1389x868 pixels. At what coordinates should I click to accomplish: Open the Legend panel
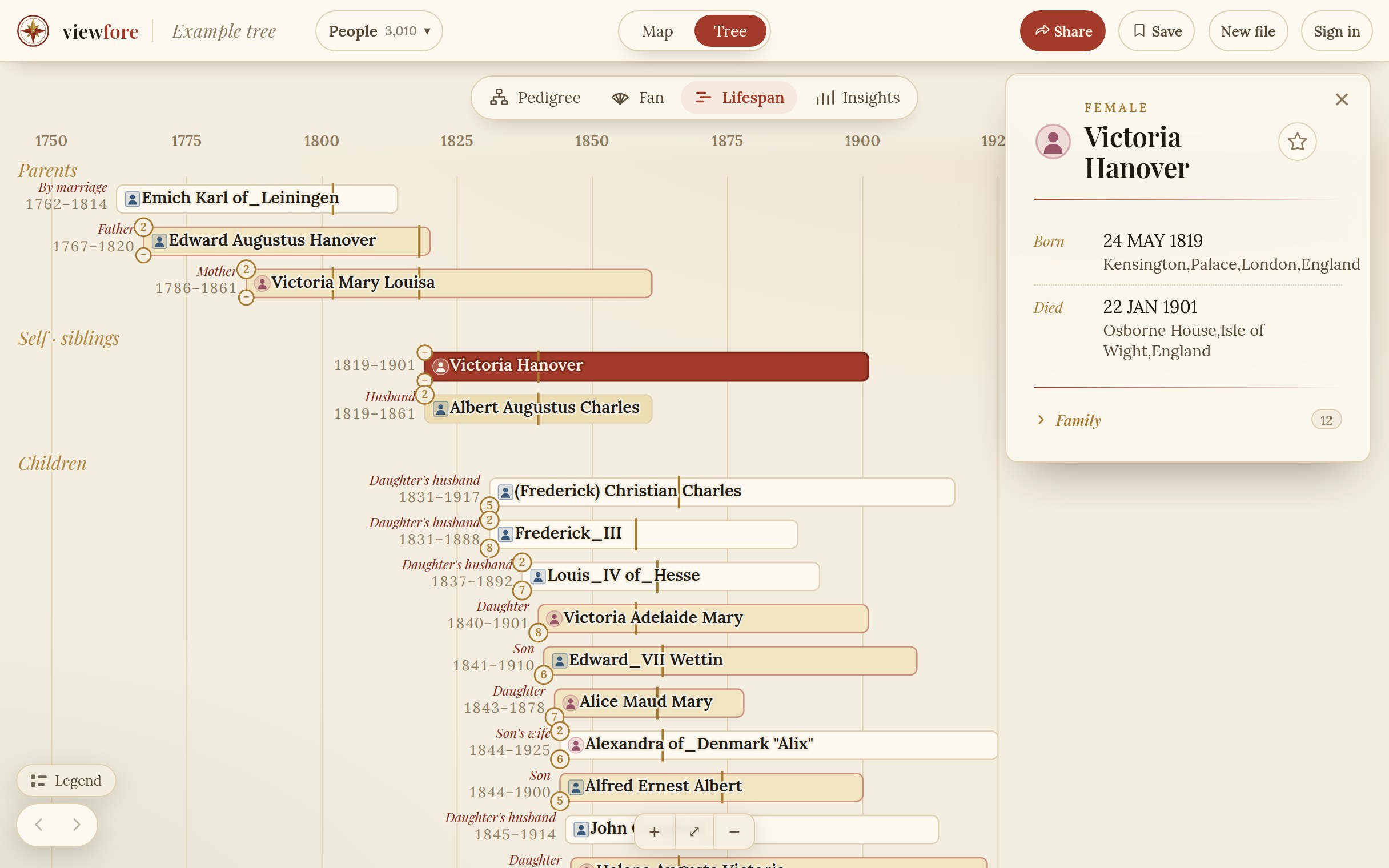pos(66,781)
